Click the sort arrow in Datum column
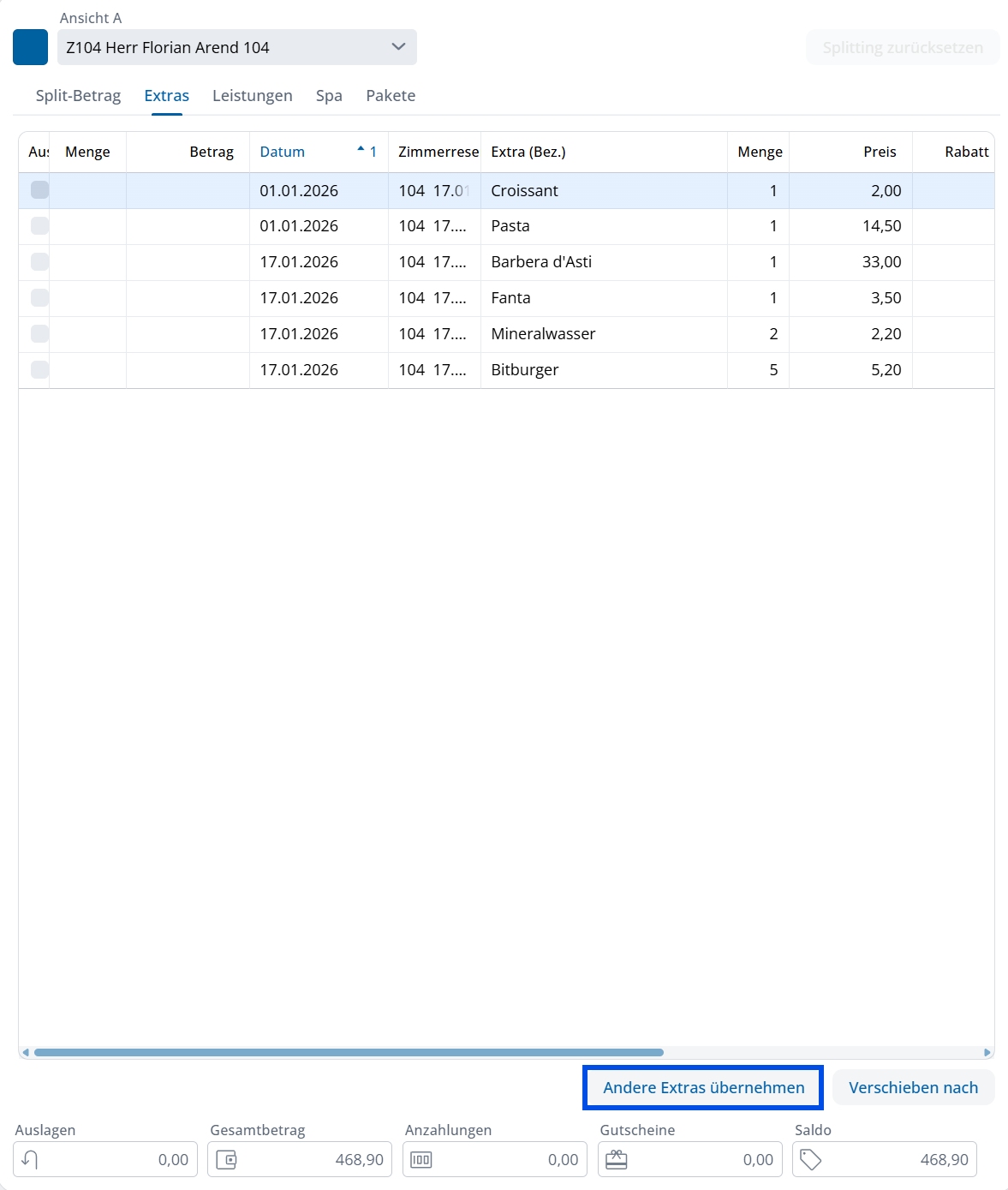The image size is (1008, 1190). point(361,149)
